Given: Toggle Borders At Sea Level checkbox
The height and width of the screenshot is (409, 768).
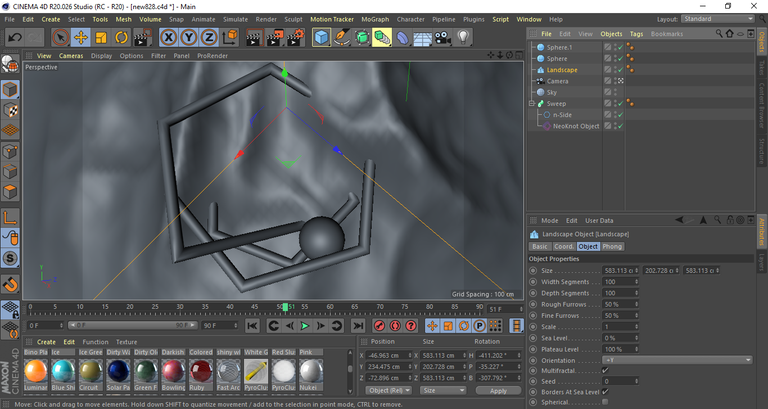Looking at the screenshot, I should coord(605,391).
